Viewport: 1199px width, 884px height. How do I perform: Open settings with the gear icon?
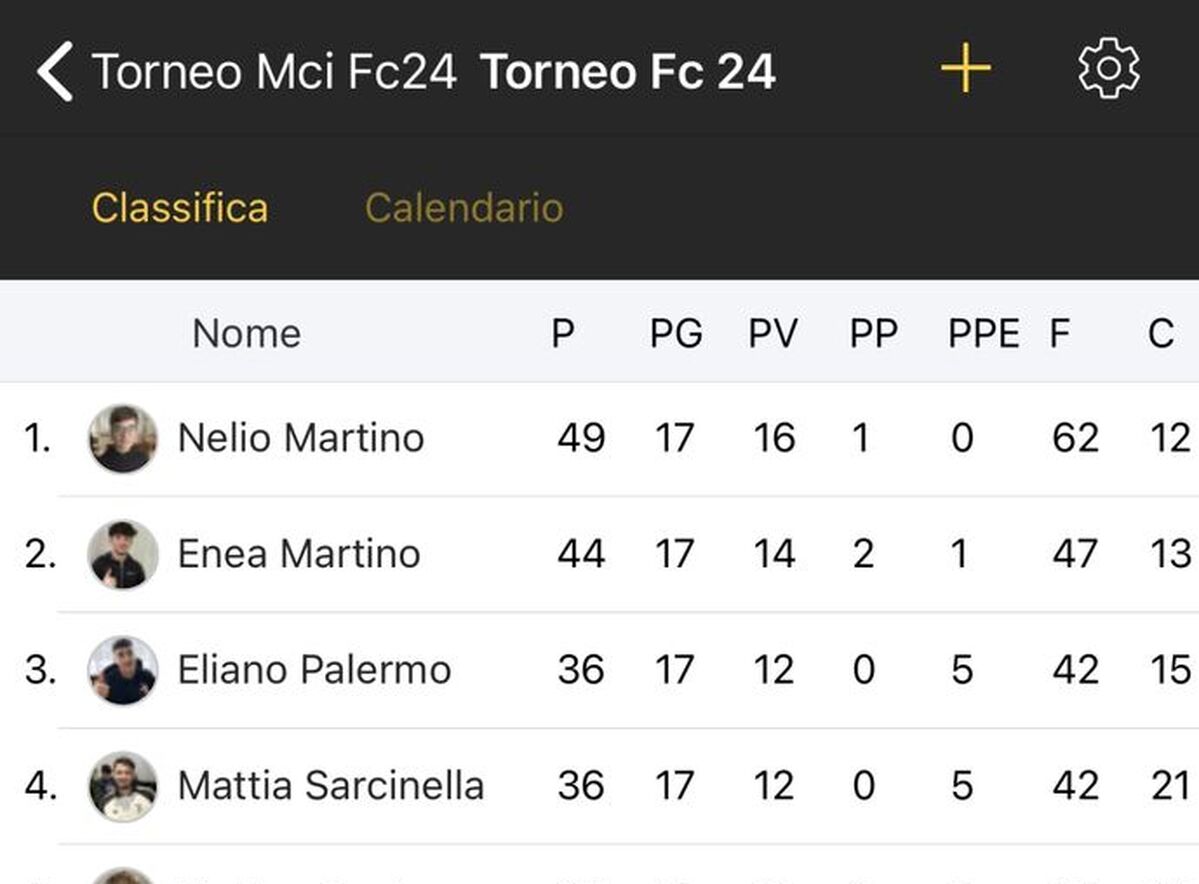[x=1108, y=70]
